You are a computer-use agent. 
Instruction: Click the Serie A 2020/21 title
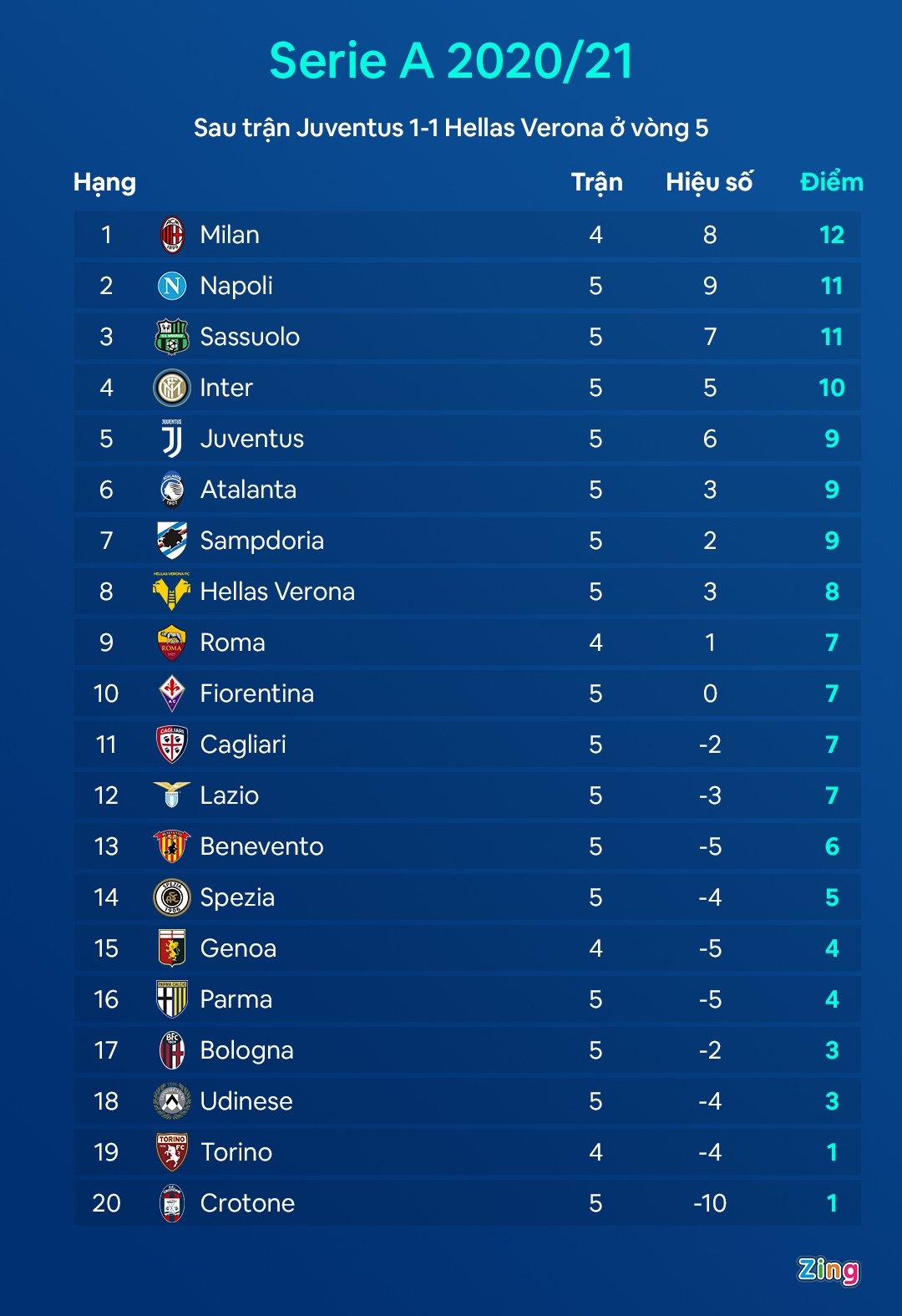tap(451, 61)
